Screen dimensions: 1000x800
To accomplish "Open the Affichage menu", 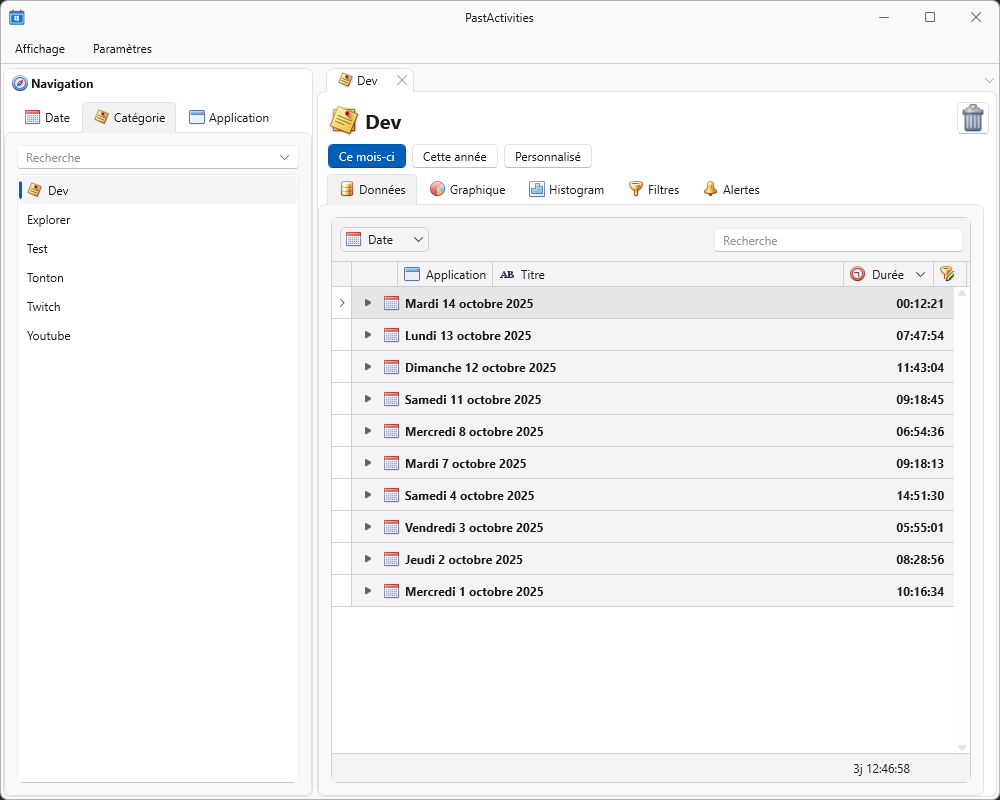I will pos(40,48).
